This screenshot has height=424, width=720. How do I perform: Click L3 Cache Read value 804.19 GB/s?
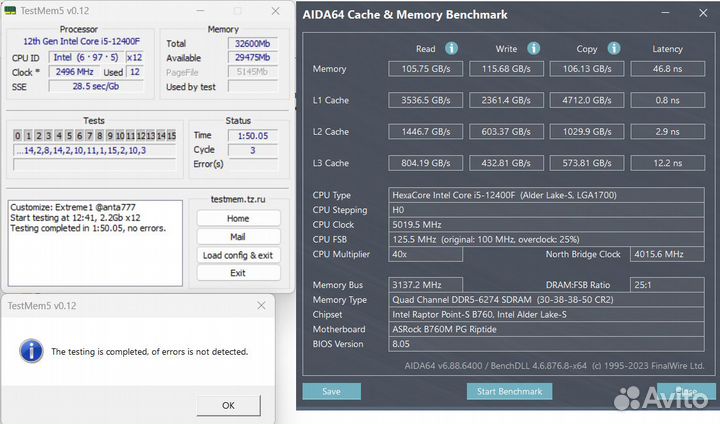pos(426,163)
